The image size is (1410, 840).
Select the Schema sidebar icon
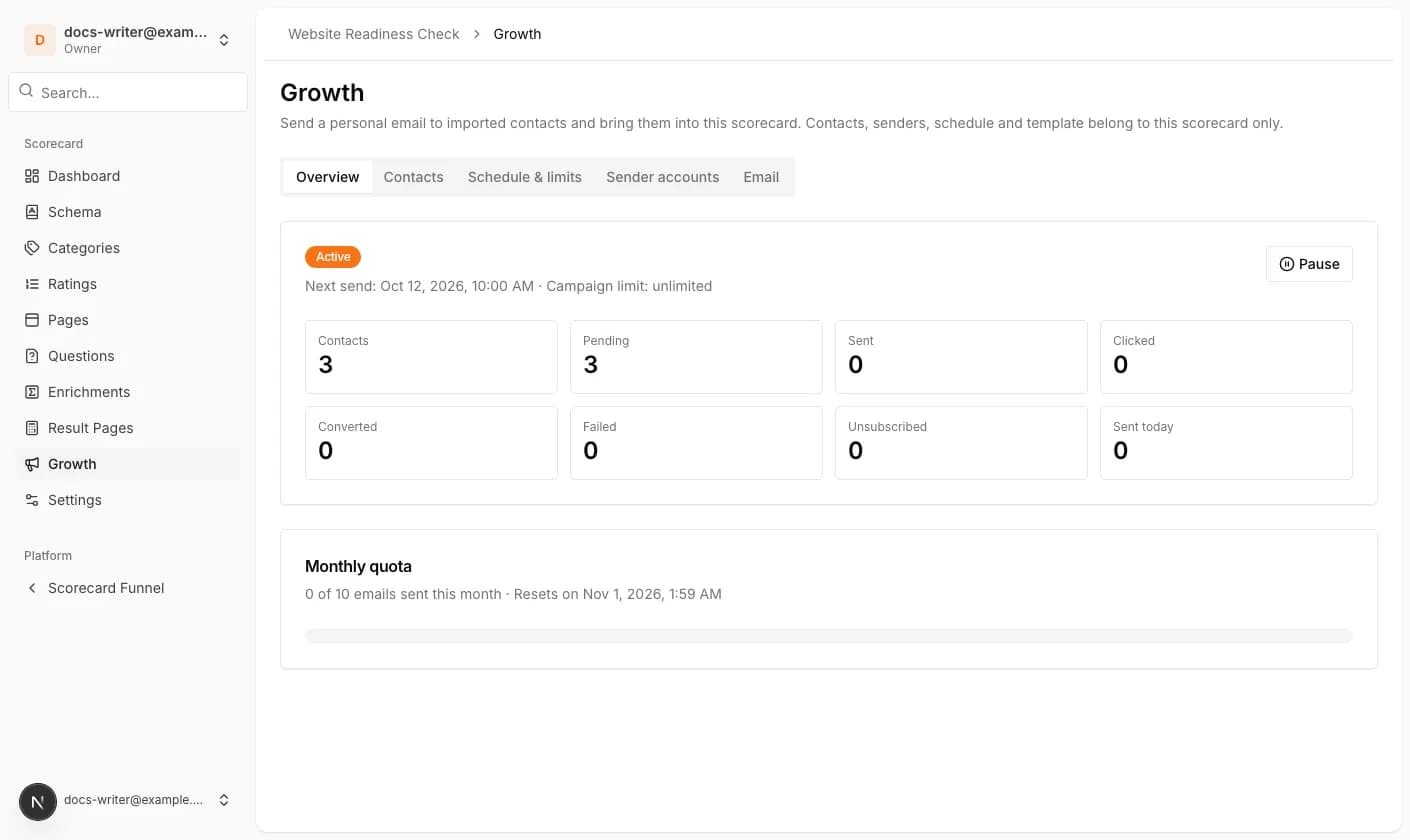32,212
